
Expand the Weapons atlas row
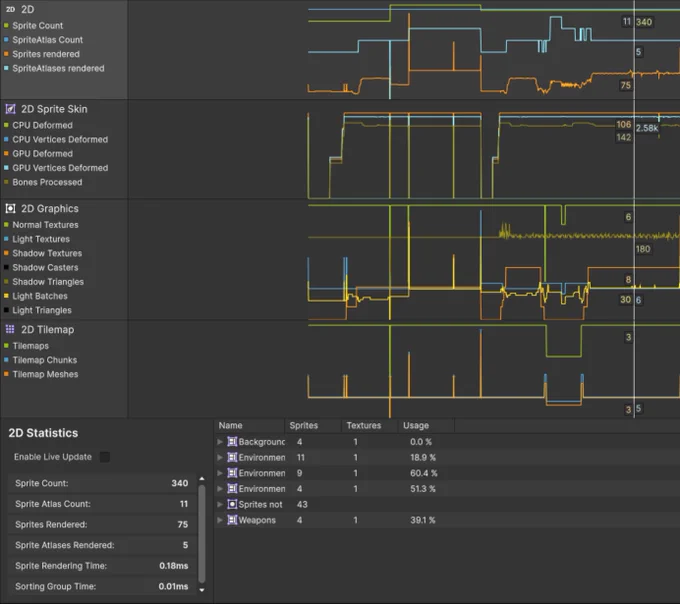pyautogui.click(x=220, y=520)
